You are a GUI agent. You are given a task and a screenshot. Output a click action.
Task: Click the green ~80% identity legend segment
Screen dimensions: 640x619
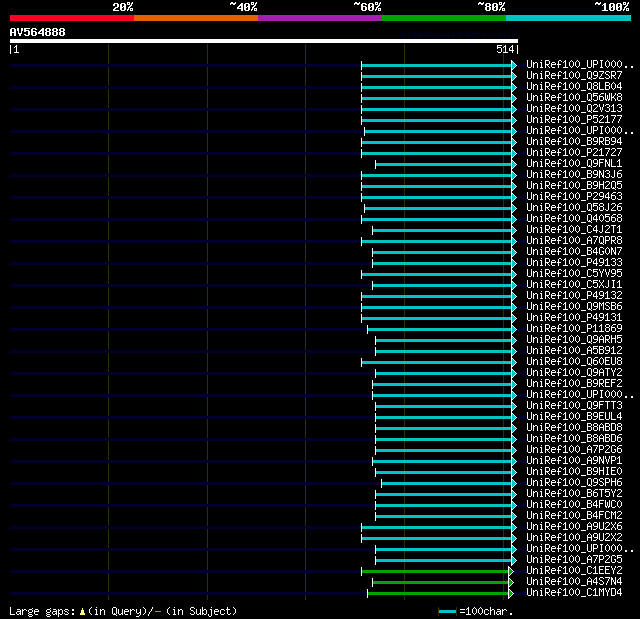coord(444,18)
